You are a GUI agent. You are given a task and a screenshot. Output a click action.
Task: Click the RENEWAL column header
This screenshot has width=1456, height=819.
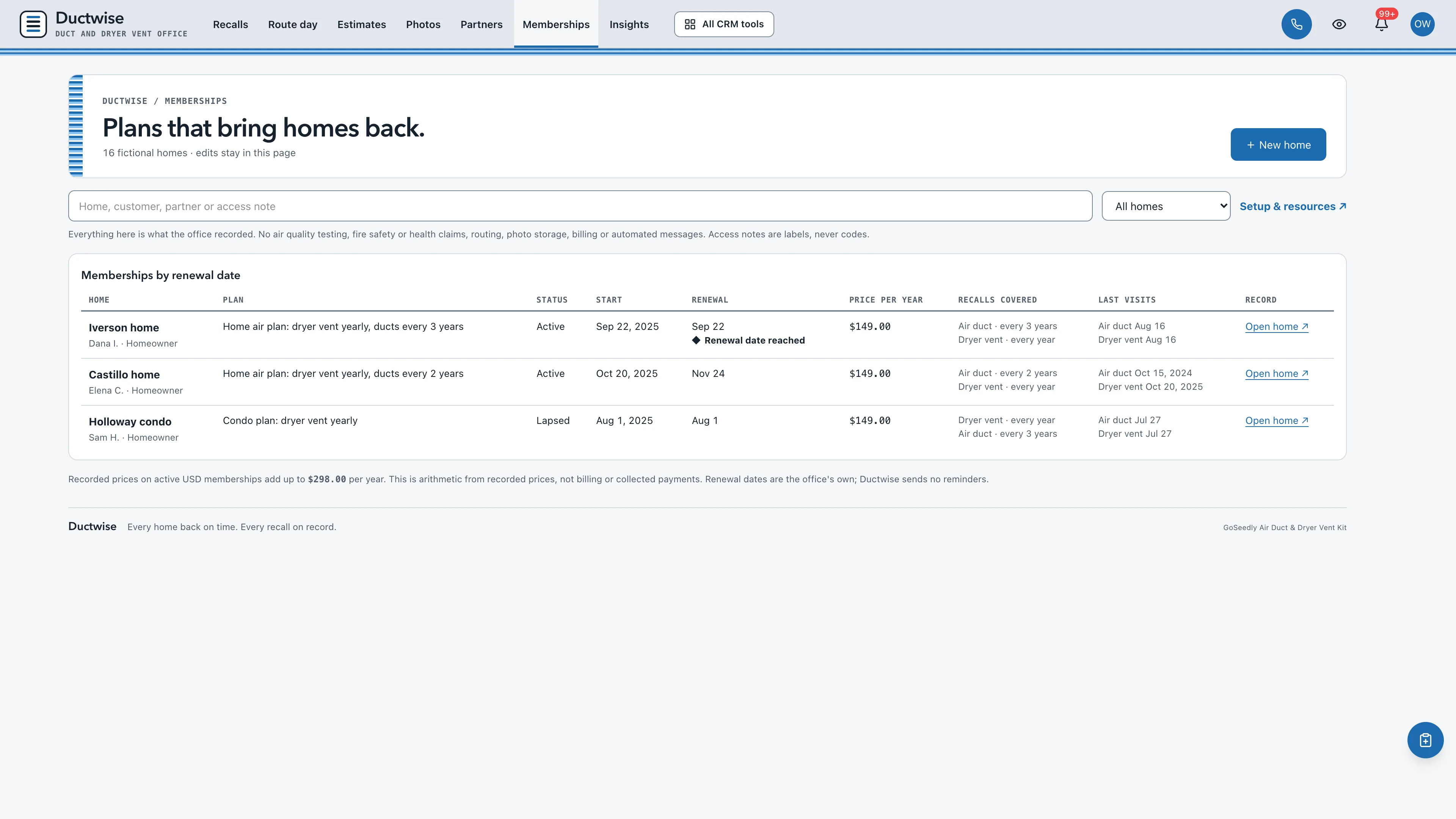click(710, 300)
